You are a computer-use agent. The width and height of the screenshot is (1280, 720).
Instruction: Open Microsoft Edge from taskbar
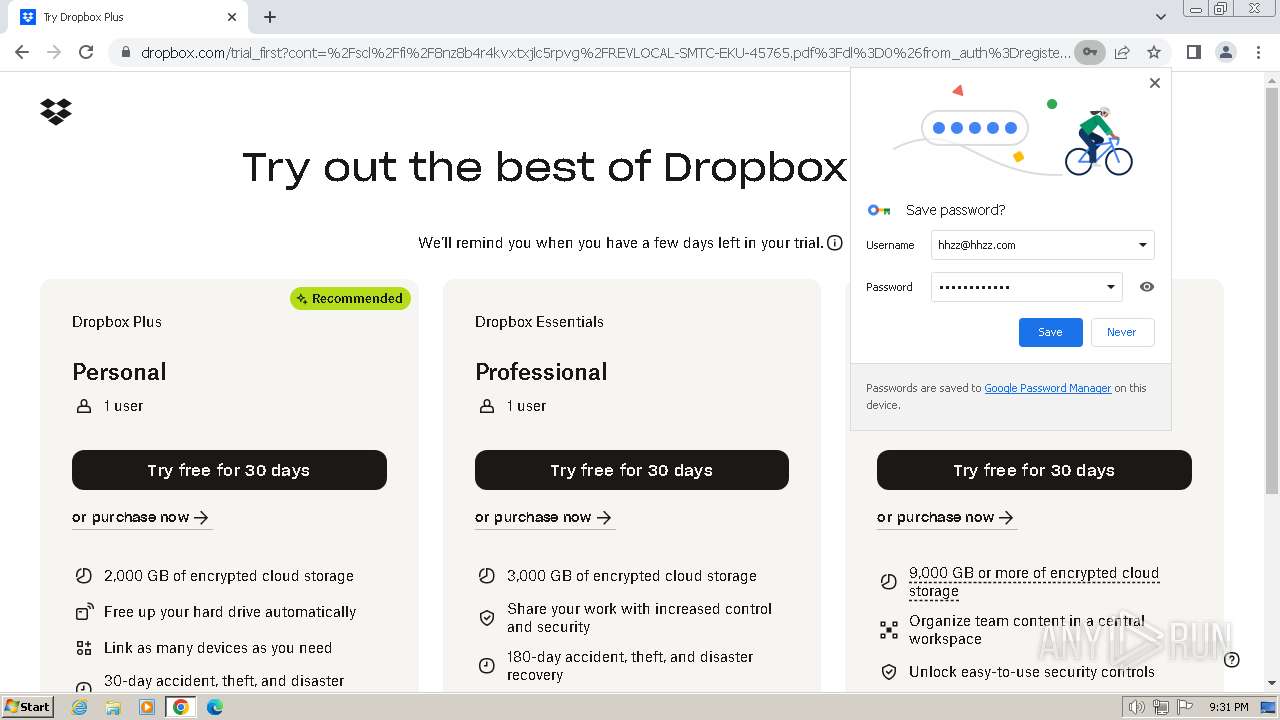(x=214, y=707)
